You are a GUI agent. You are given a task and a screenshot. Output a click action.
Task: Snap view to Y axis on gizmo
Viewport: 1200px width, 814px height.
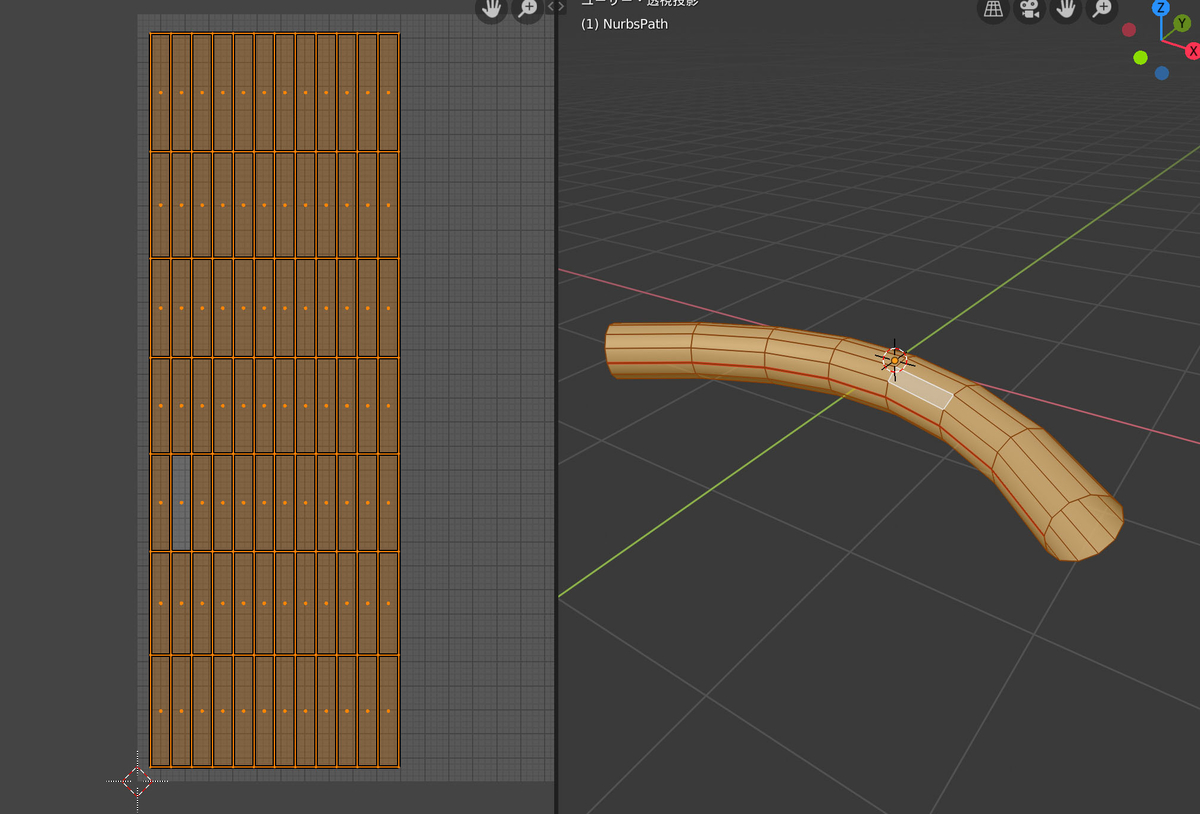(1182, 24)
